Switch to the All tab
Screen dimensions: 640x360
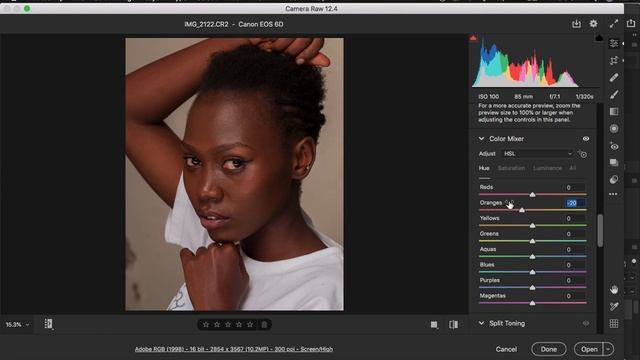573,168
